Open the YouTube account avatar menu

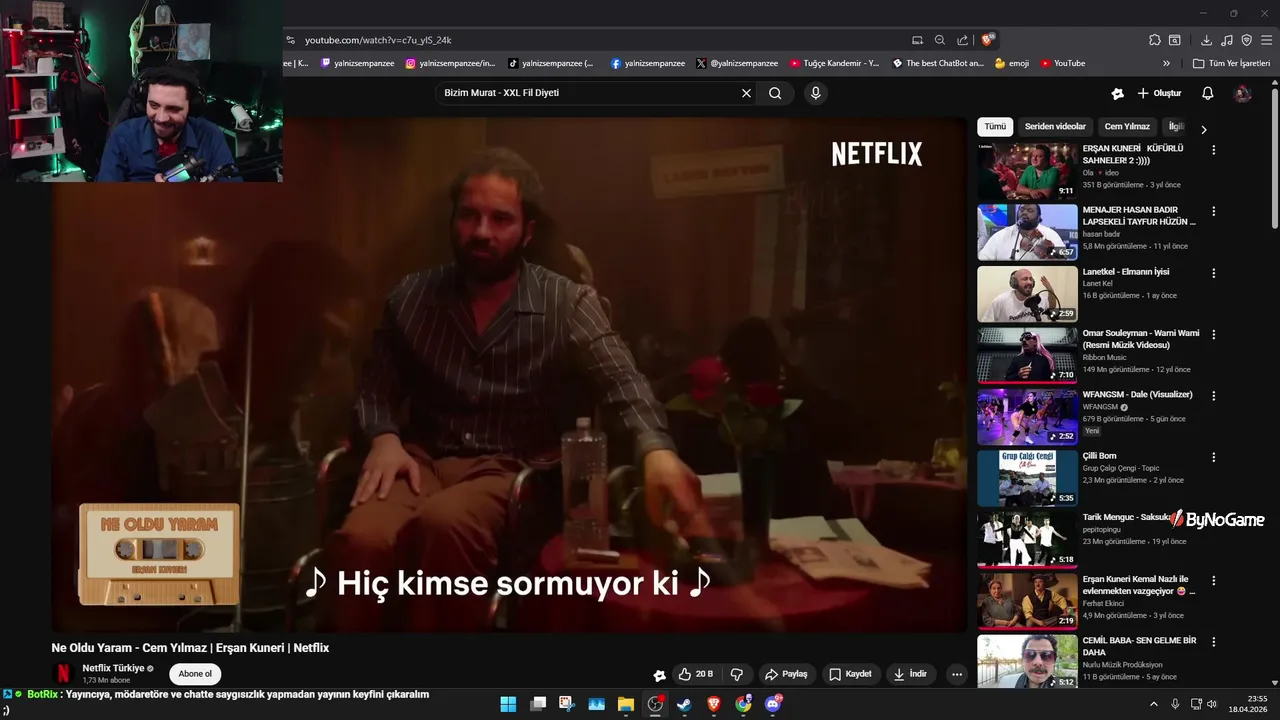click(x=1243, y=93)
